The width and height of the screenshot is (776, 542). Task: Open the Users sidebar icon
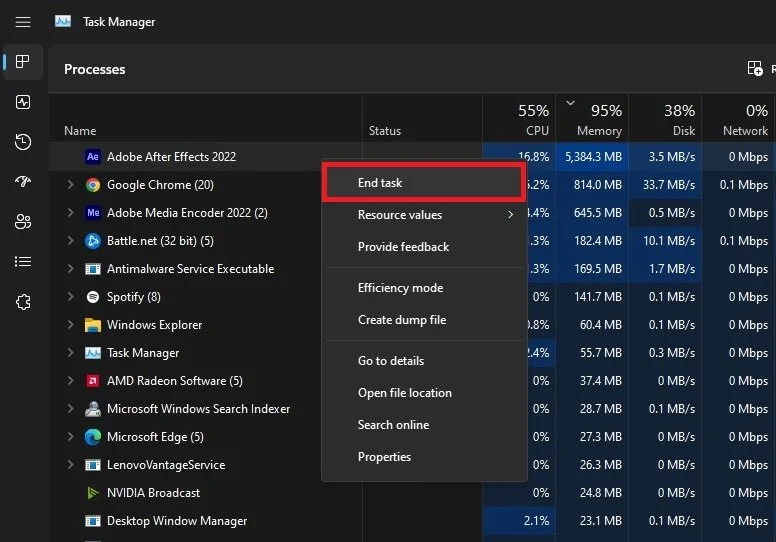23,221
